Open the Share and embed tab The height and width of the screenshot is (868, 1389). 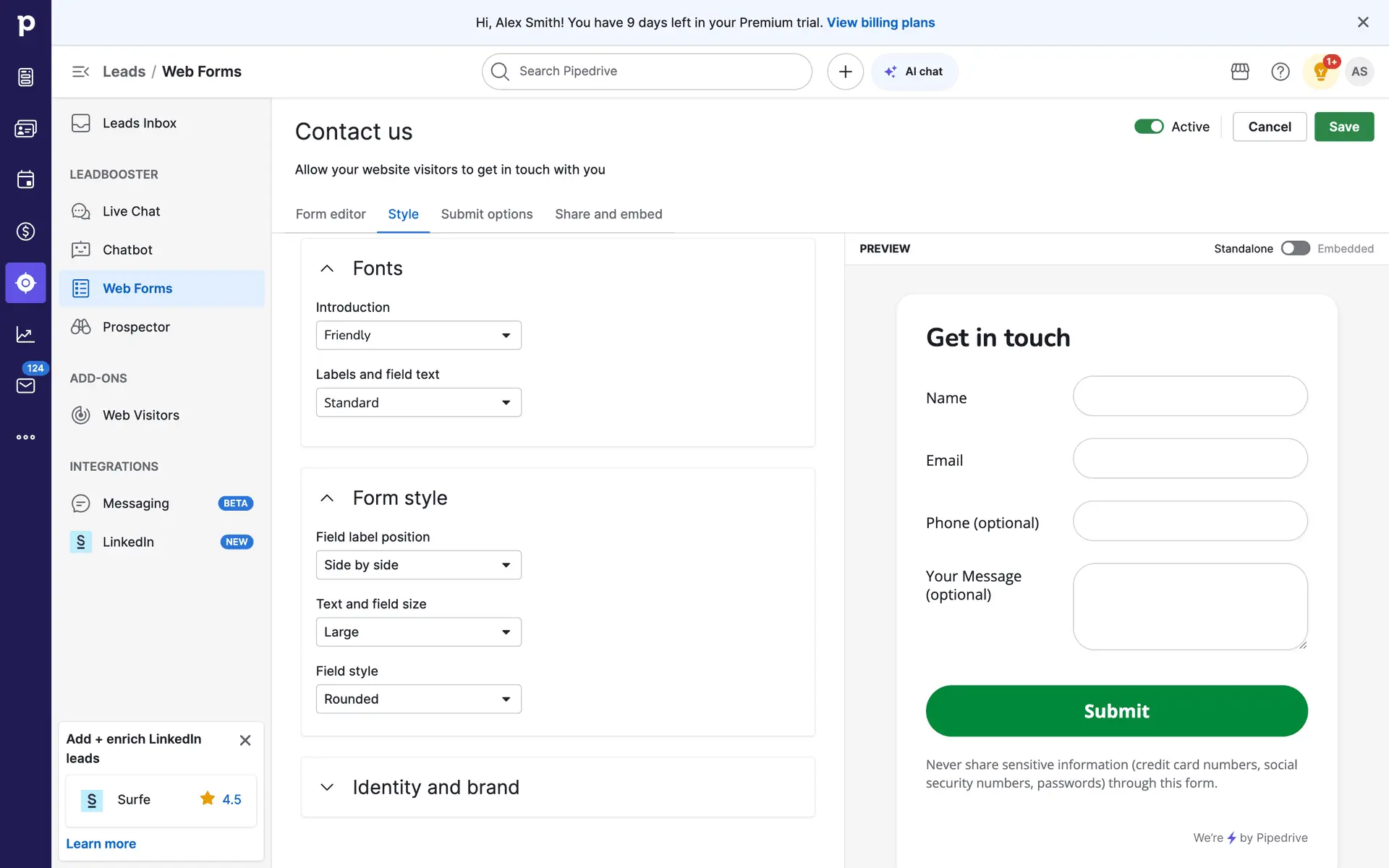coord(608,214)
